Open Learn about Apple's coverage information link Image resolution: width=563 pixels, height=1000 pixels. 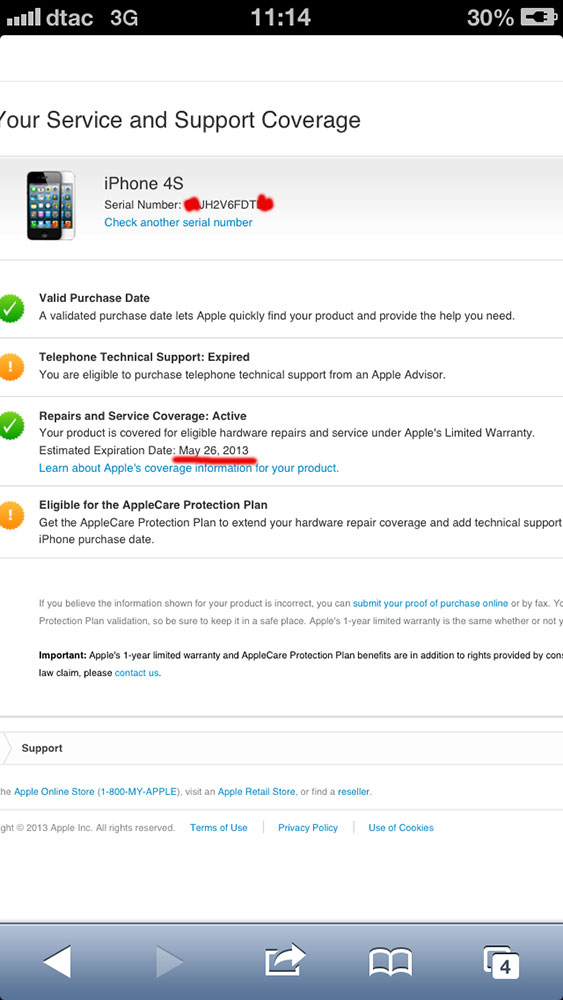pyautogui.click(x=189, y=467)
